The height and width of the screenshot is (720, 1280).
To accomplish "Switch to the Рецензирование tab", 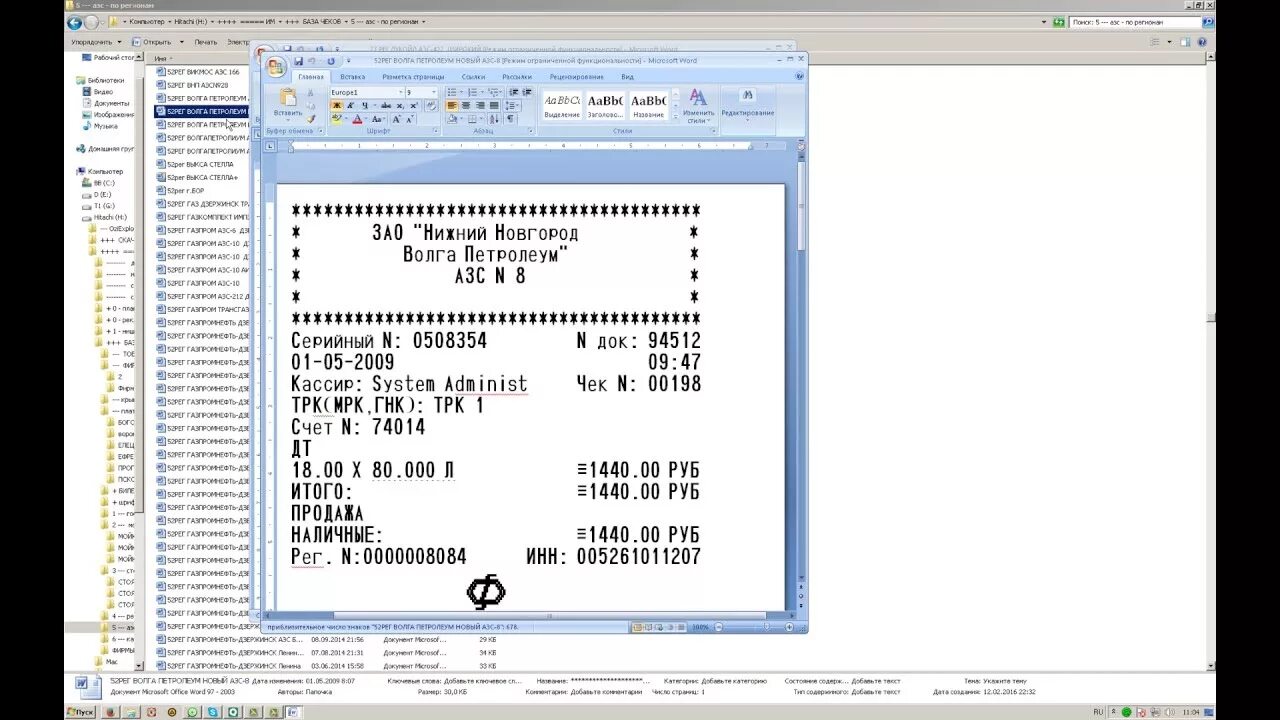I will [x=577, y=76].
